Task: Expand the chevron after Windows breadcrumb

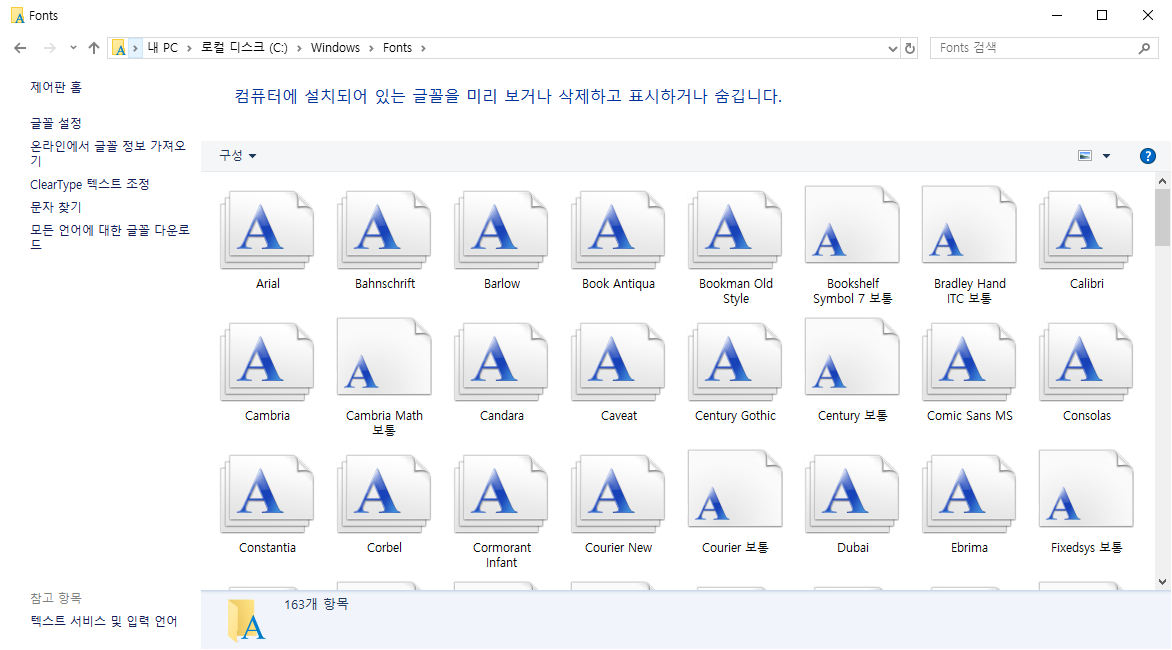Action: pos(371,48)
